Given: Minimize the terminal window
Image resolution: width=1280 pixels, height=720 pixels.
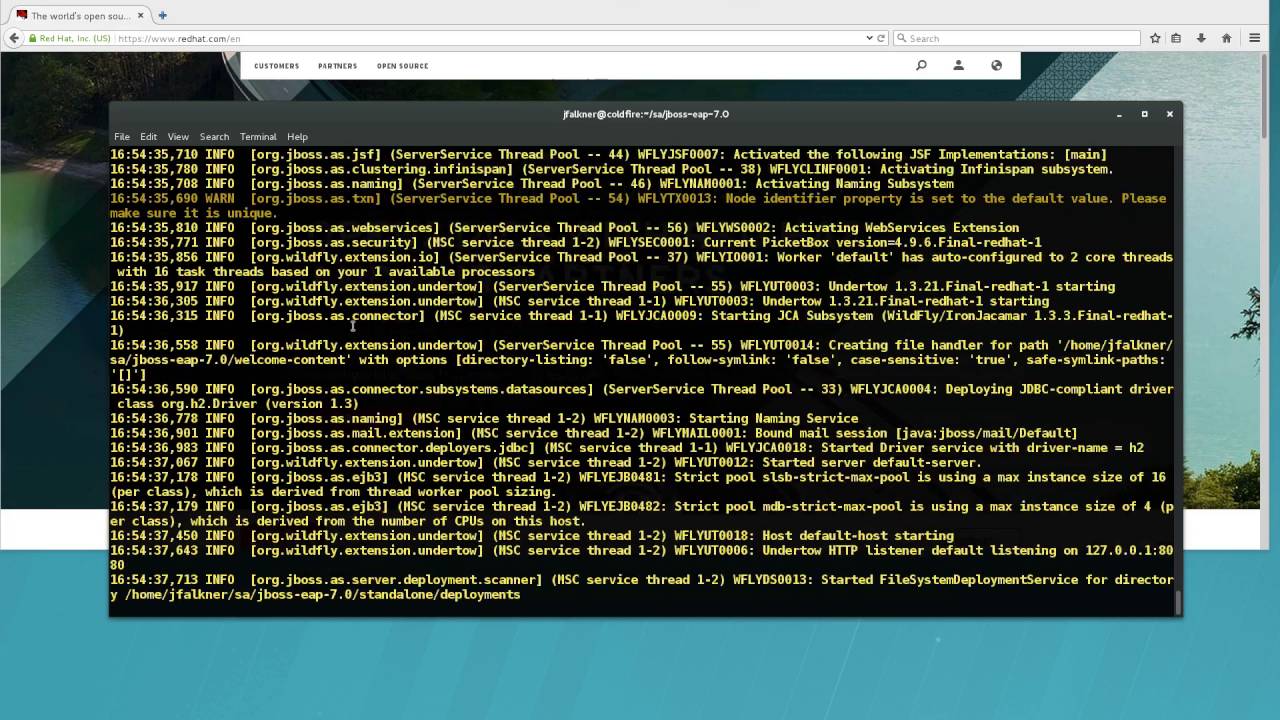Looking at the screenshot, I should point(1119,114).
